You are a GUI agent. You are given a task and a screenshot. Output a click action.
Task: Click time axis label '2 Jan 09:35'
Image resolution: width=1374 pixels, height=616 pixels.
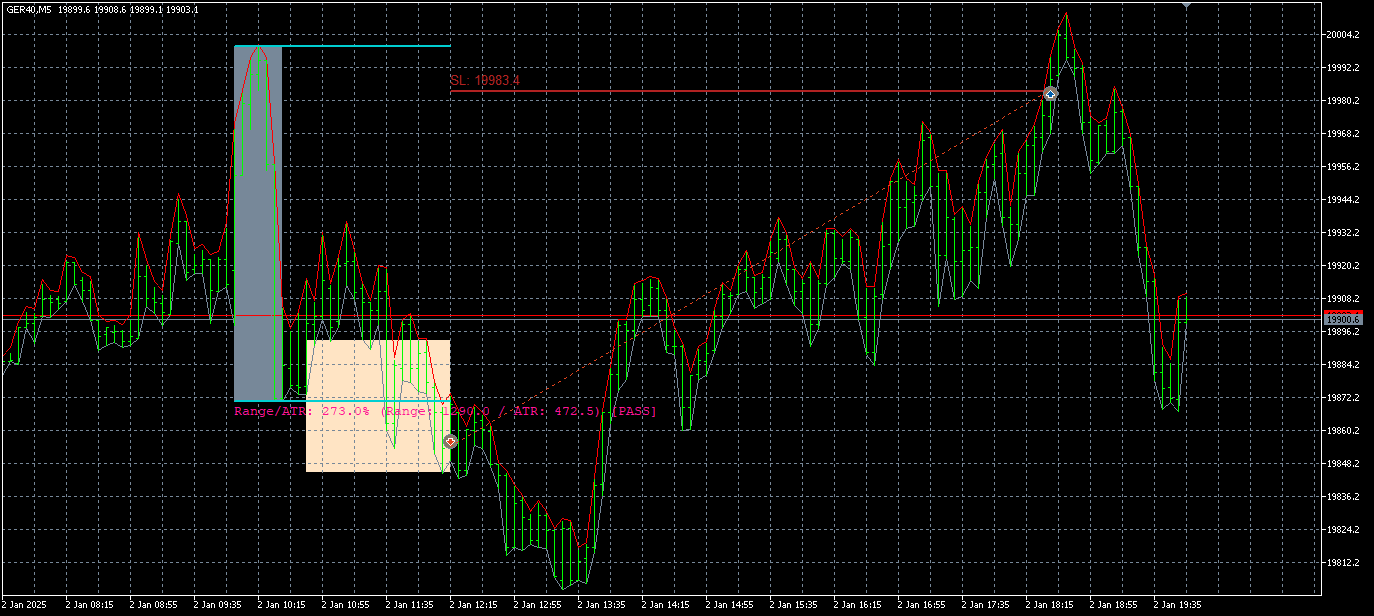217,605
